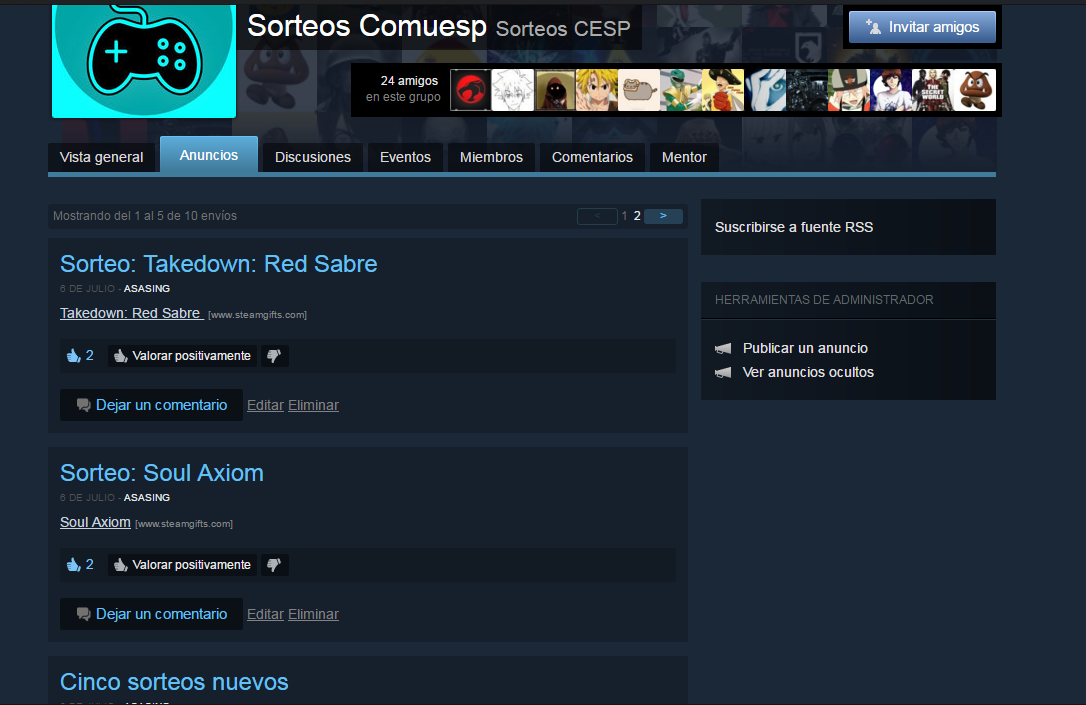The height and width of the screenshot is (705, 1086).
Task: Switch to the Vista general tab
Action: [x=101, y=157]
